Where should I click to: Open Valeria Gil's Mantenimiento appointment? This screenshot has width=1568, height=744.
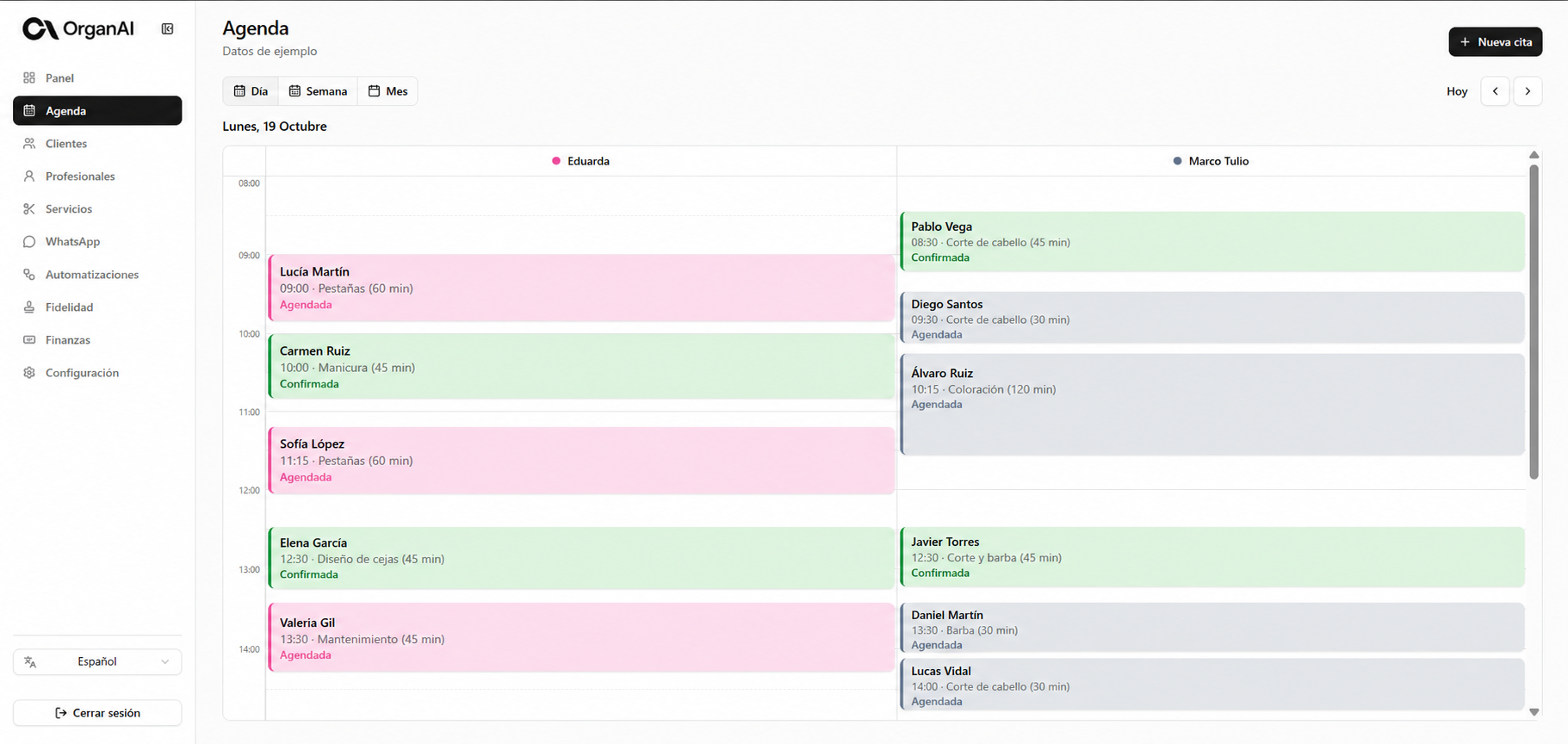581,637
